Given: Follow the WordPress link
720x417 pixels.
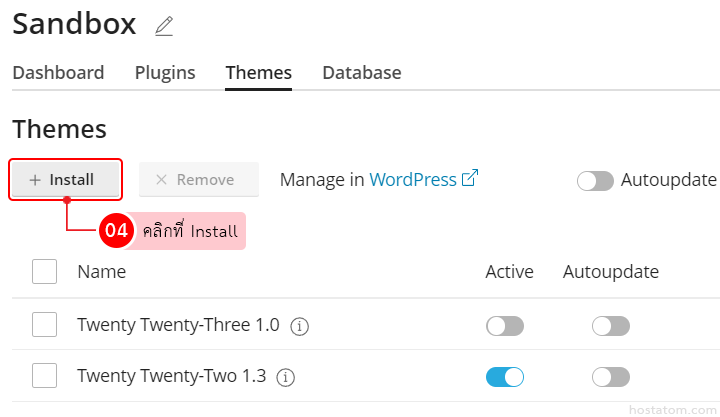Looking at the screenshot, I should click(x=412, y=180).
